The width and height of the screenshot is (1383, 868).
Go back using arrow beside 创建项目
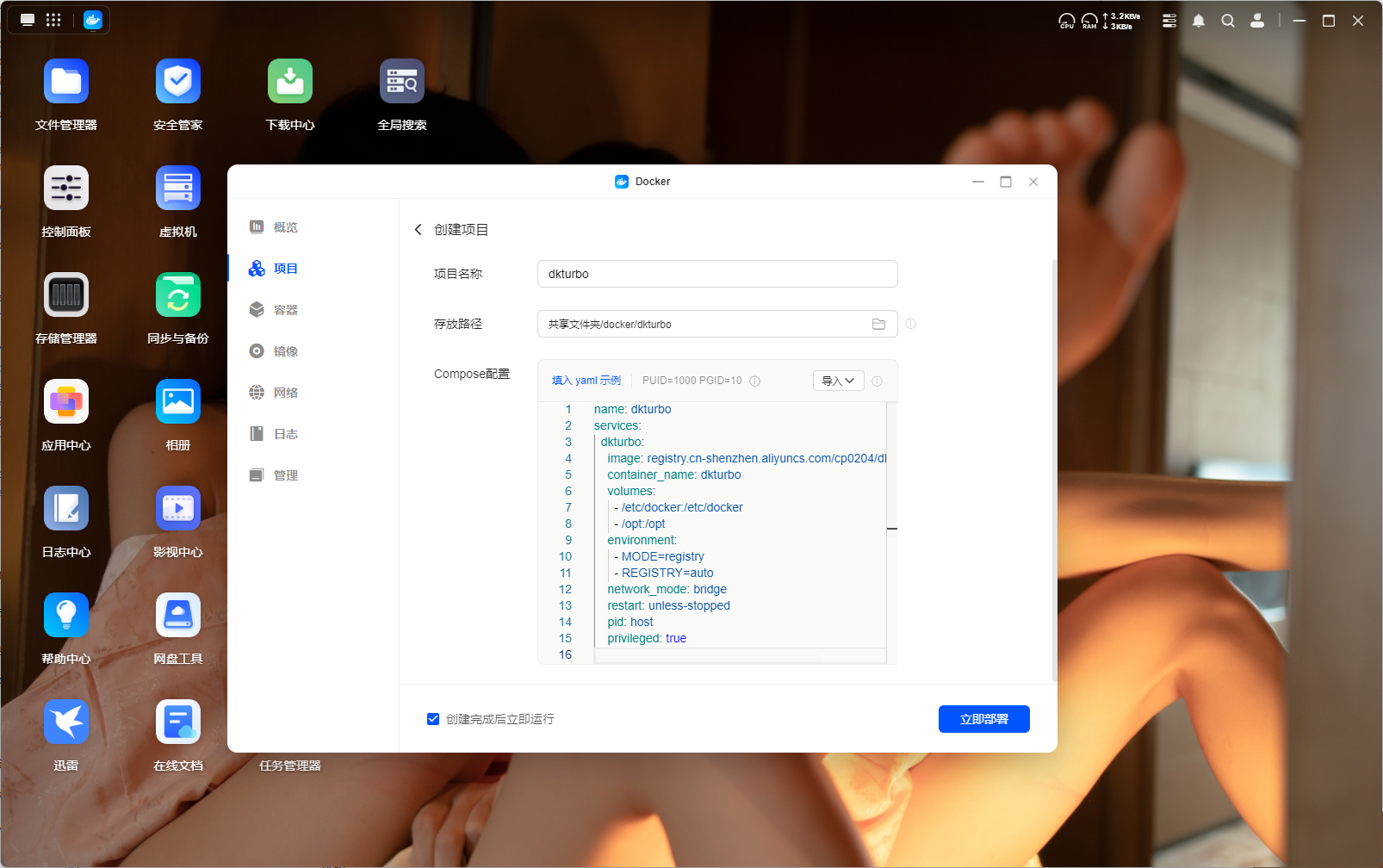pos(419,229)
